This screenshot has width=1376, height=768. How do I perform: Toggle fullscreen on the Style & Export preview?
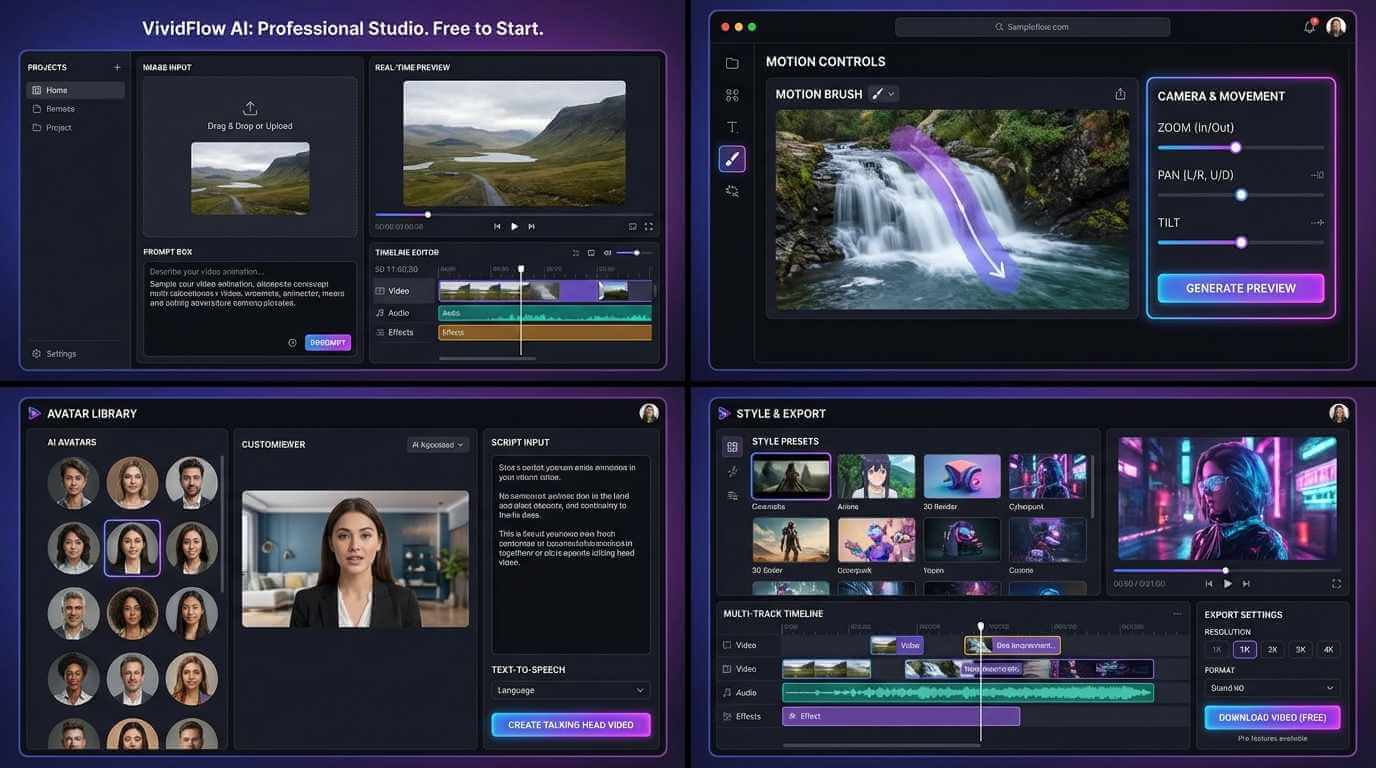coord(1336,583)
